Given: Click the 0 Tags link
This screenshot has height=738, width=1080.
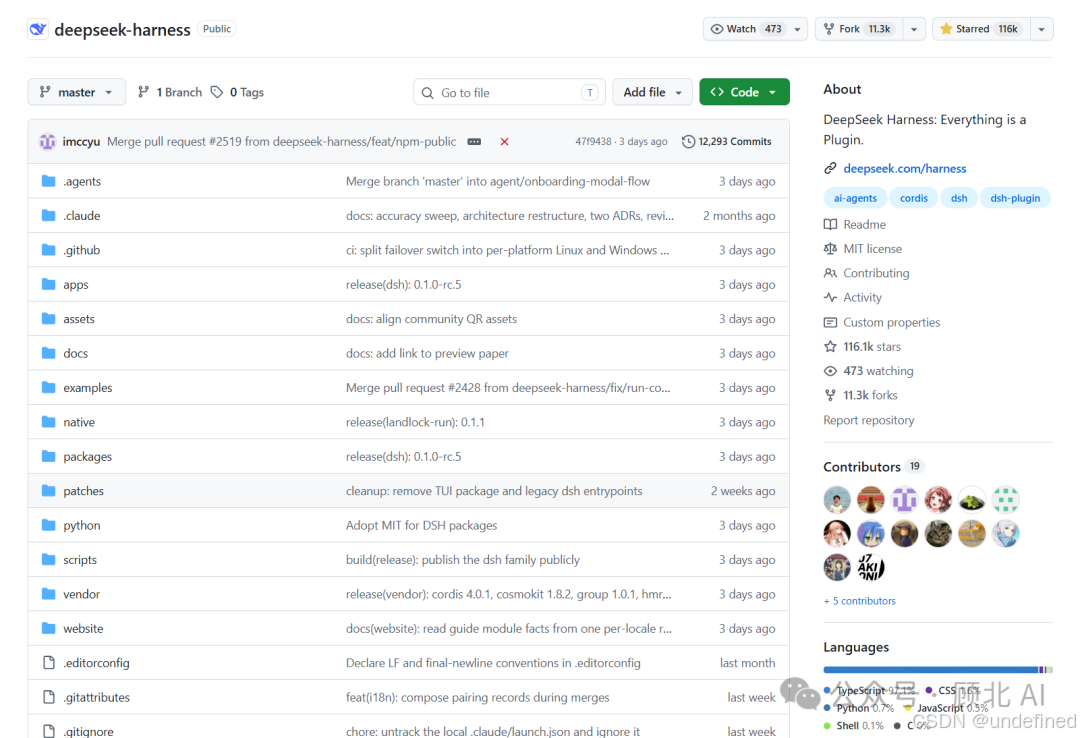Looking at the screenshot, I should pos(238,92).
